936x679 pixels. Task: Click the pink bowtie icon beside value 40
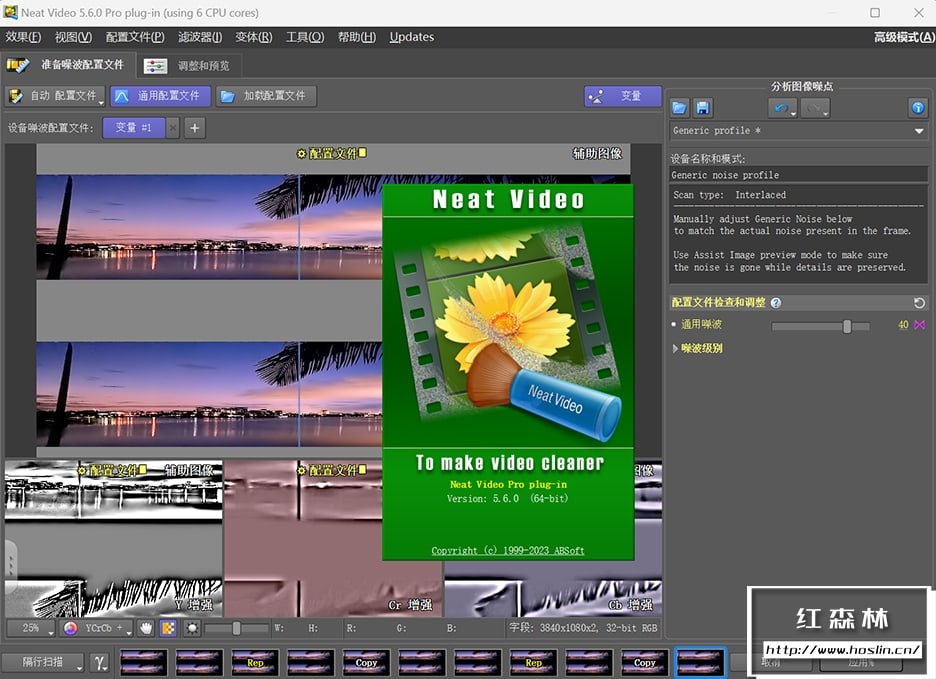tap(919, 325)
